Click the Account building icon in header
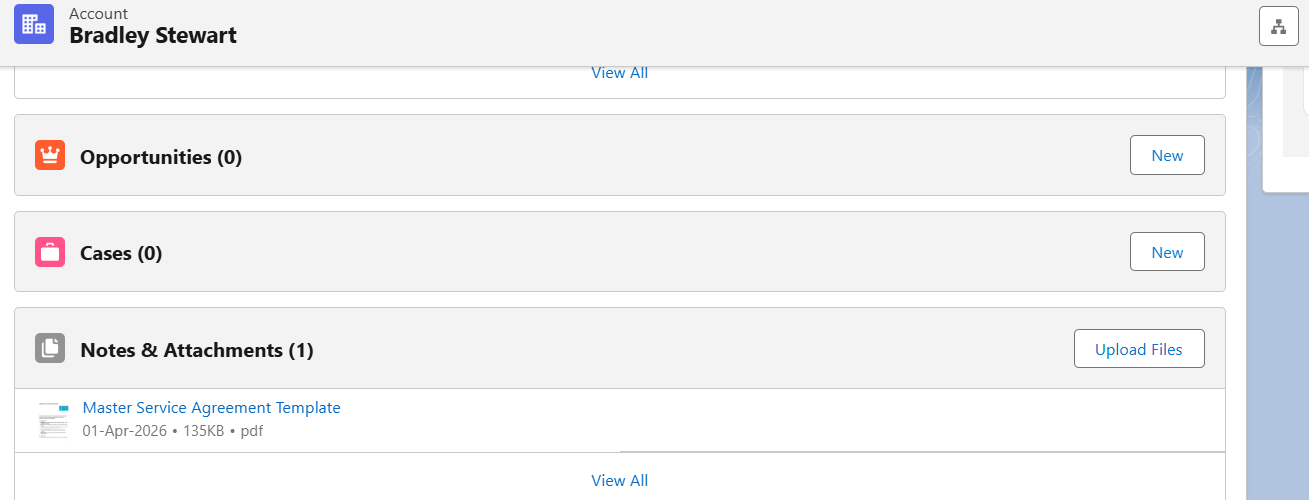Image resolution: width=1309 pixels, height=500 pixels. (33, 24)
